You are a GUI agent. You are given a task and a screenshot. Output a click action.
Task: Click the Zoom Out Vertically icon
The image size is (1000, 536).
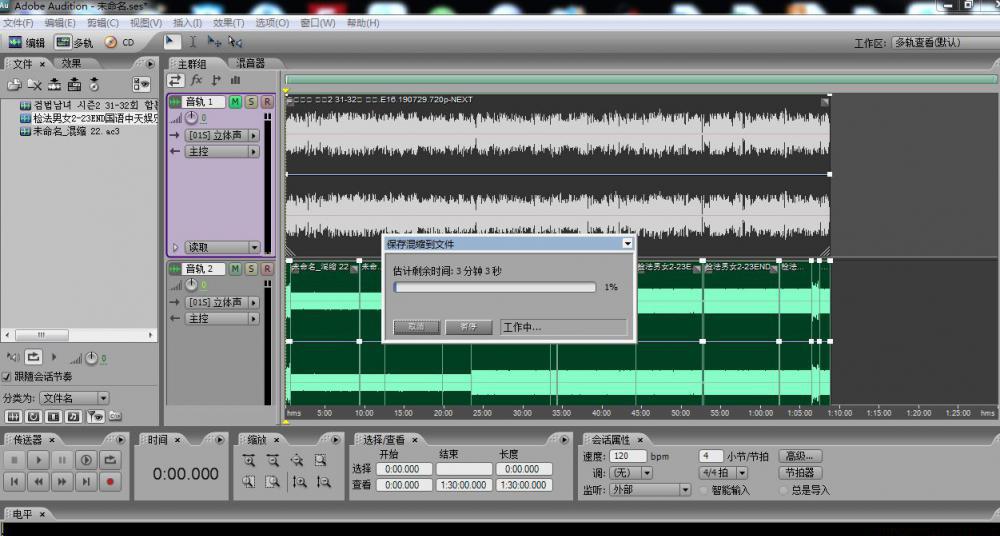point(323,482)
